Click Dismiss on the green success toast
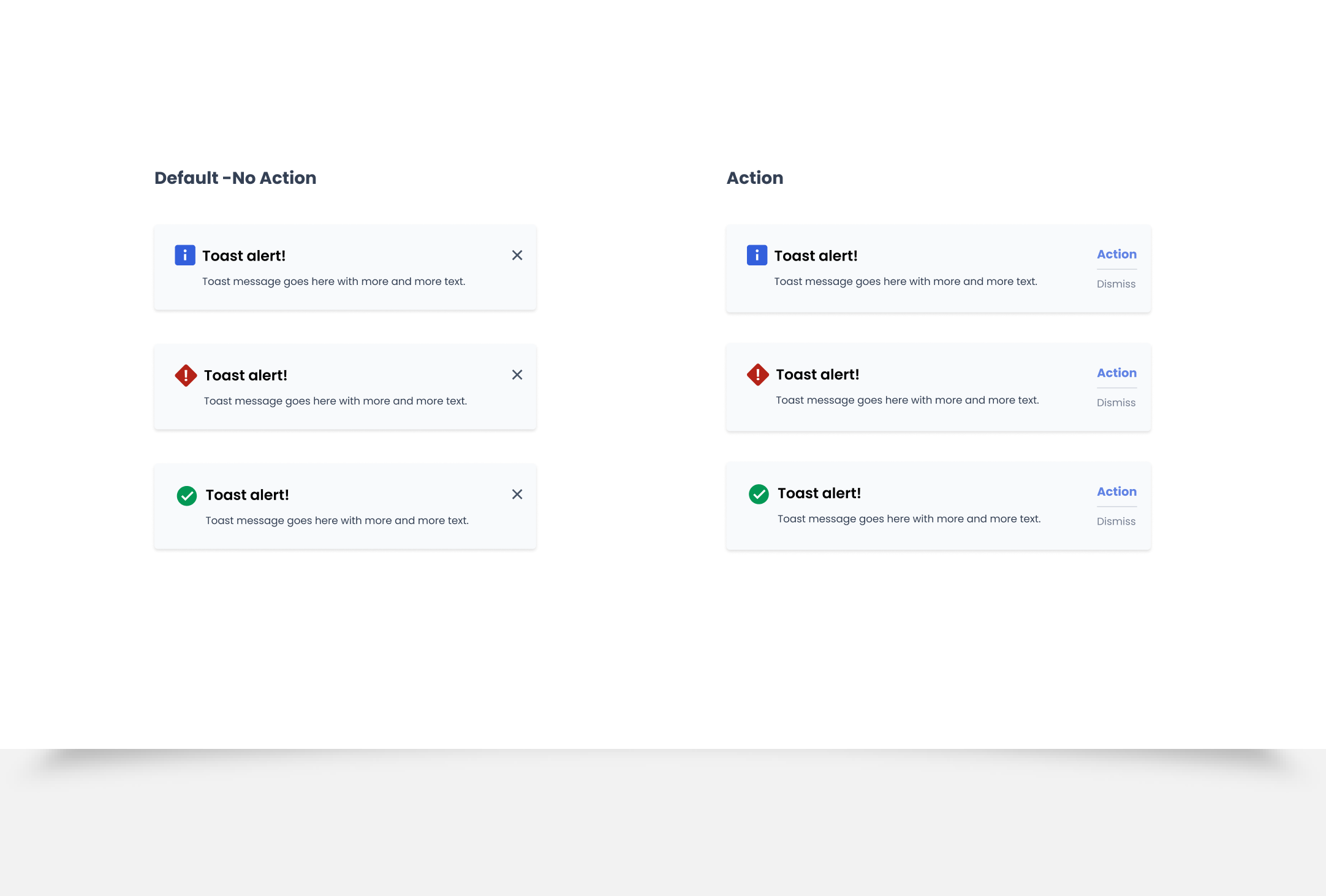Viewport: 1326px width, 896px height. point(1116,522)
